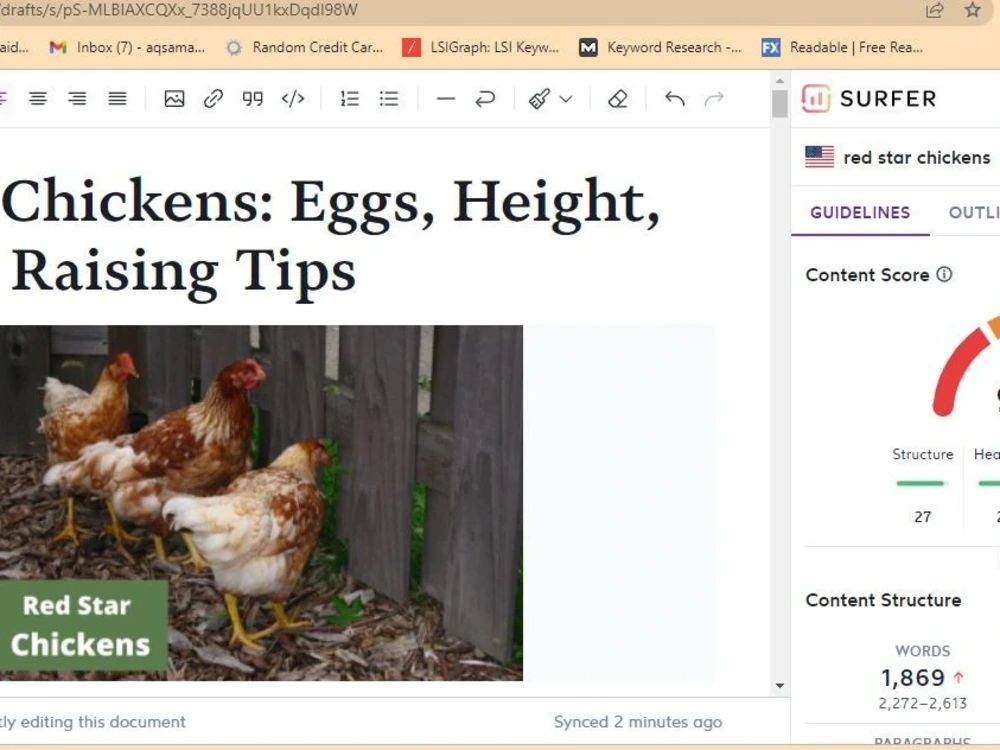
Task: Create a numbered list
Action: pos(349,99)
